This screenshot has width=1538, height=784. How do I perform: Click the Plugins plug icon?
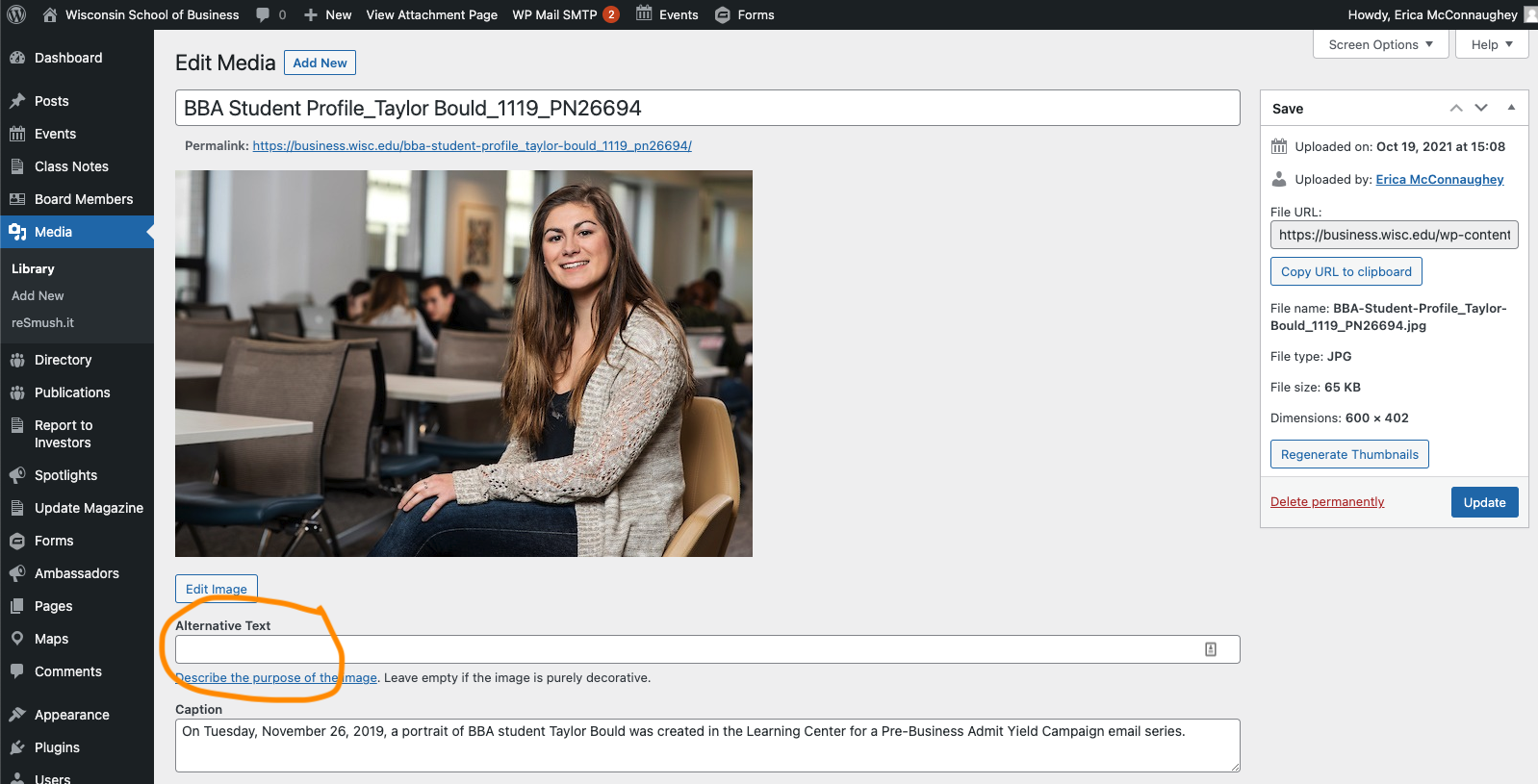[x=17, y=747]
